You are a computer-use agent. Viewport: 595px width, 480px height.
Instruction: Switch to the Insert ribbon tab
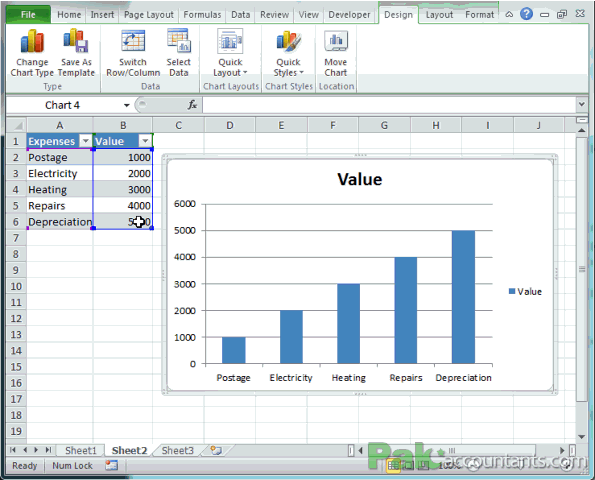102,15
